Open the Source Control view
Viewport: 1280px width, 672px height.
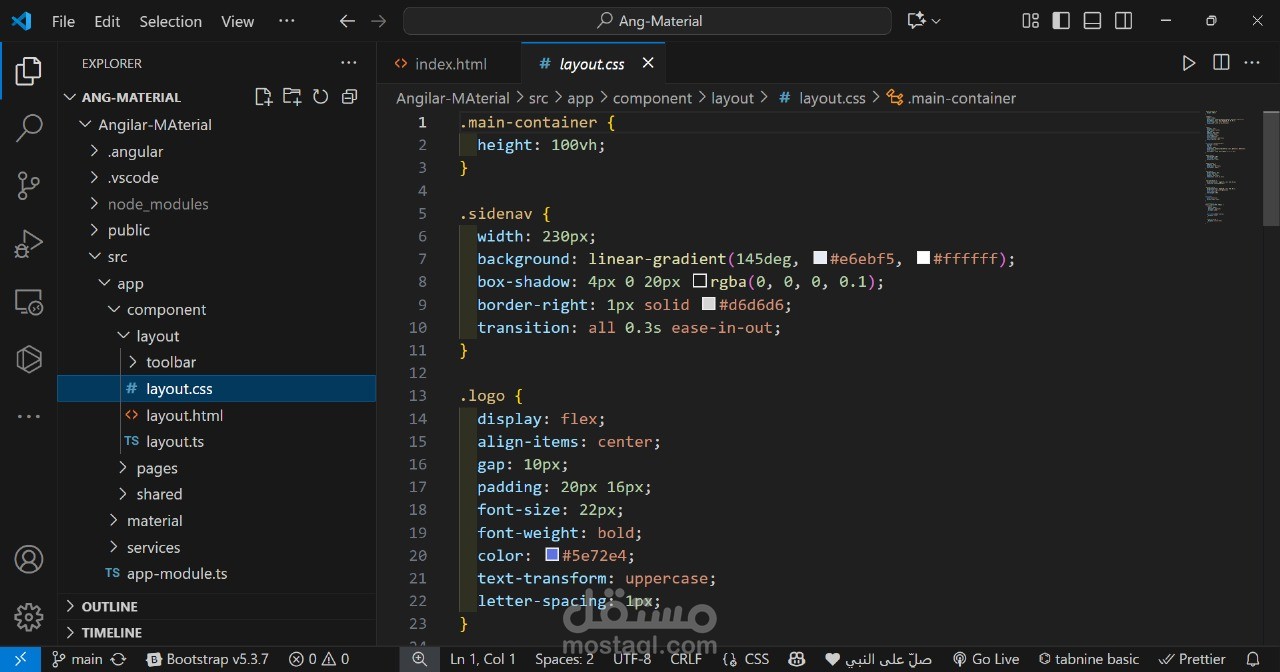[x=28, y=185]
